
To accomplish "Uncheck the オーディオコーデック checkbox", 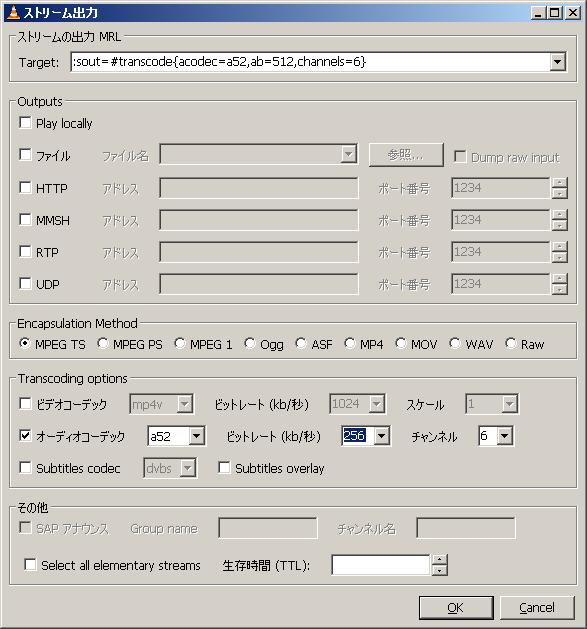I will (x=25, y=436).
